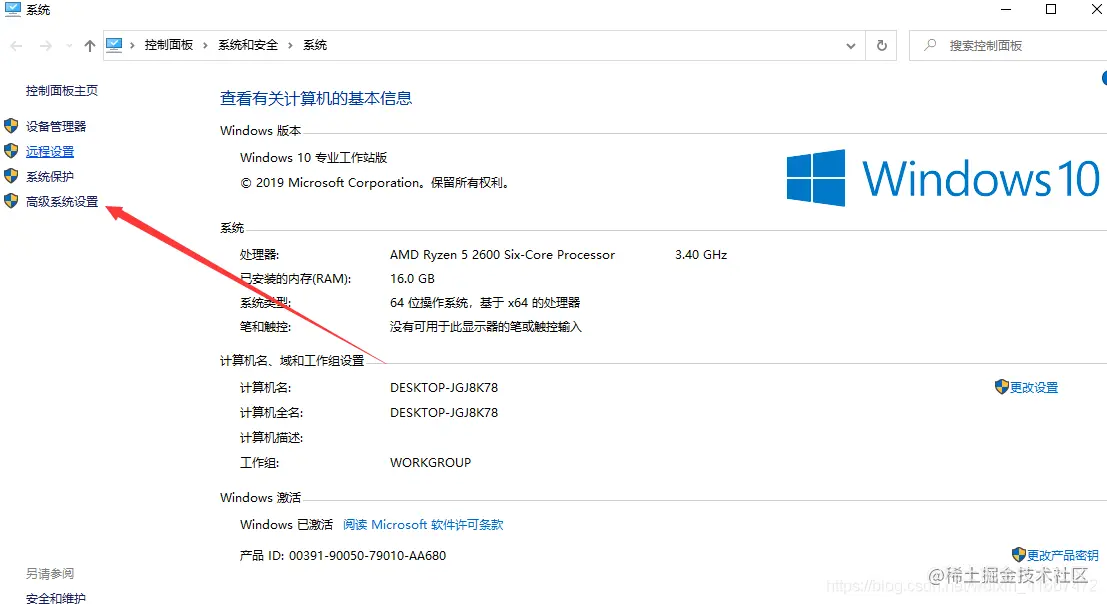Click the 16.0 GB installed RAM value

point(412,279)
